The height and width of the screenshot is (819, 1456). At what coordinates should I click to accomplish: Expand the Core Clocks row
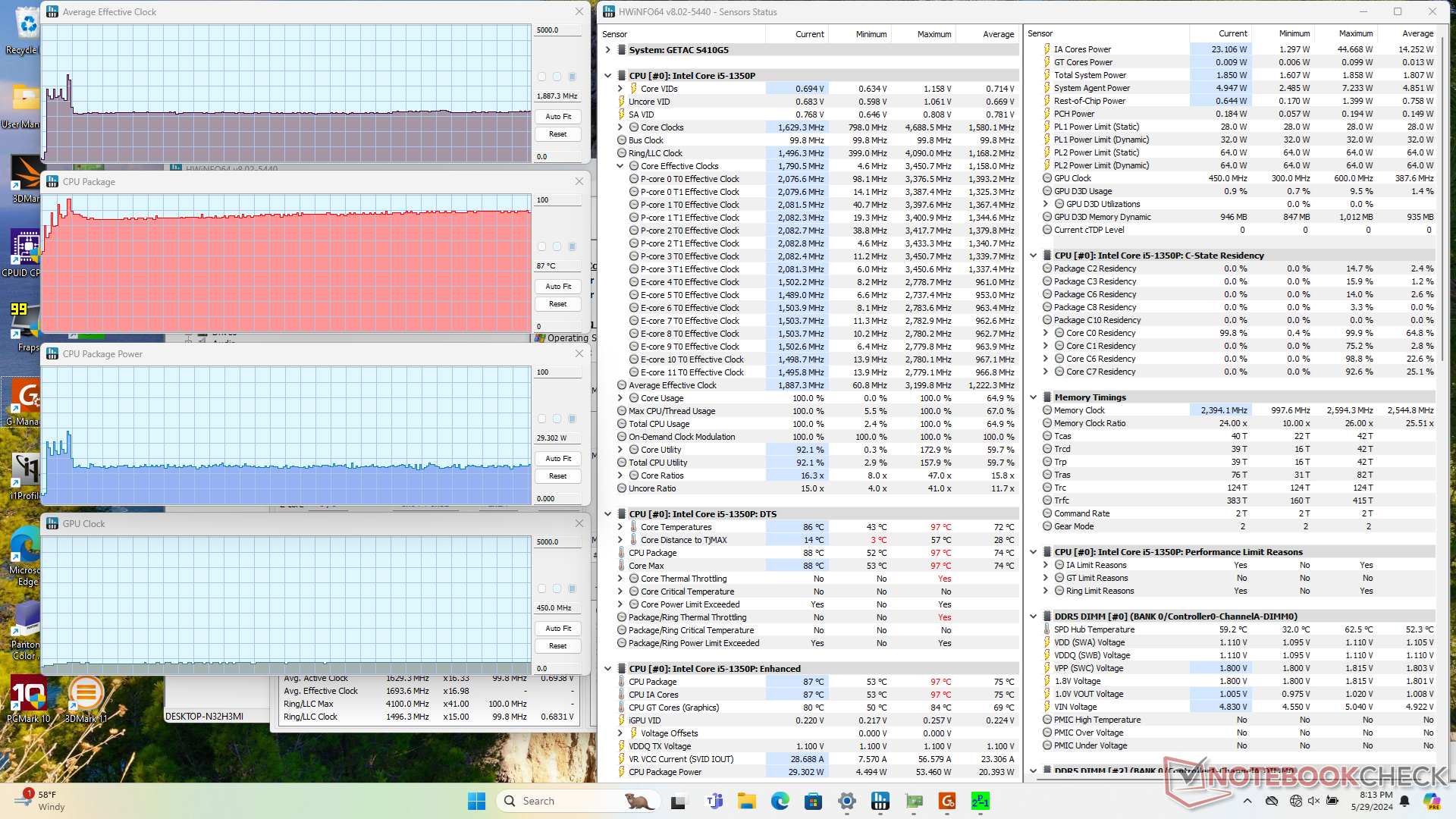[x=620, y=127]
